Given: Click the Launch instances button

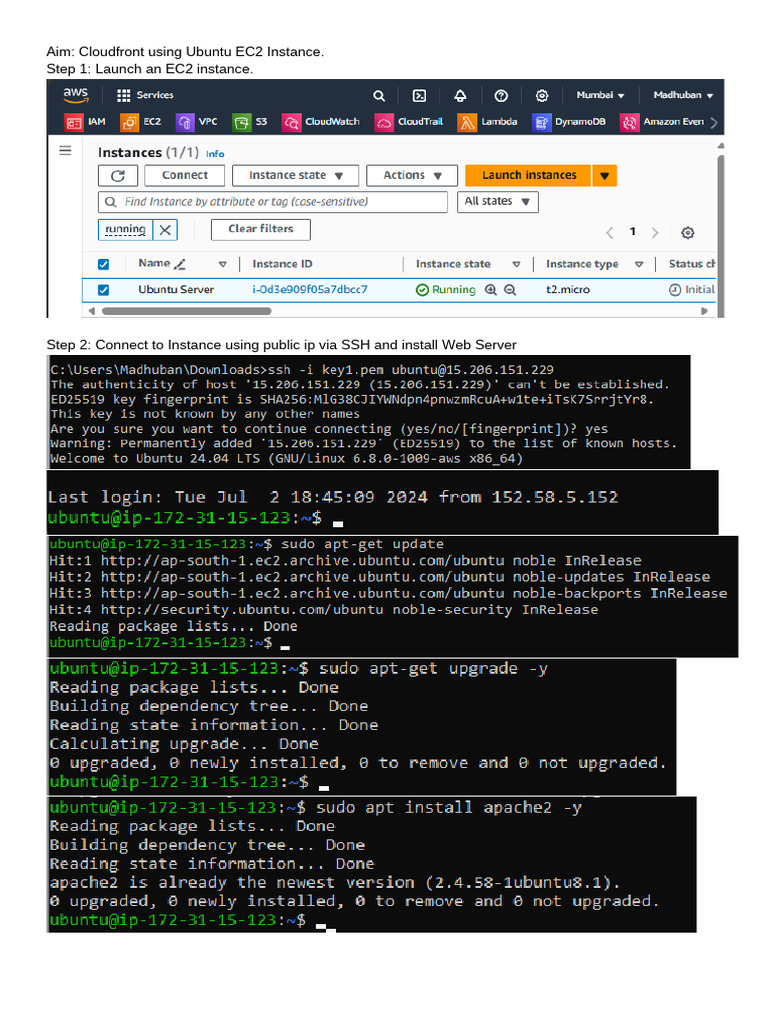Looking at the screenshot, I should [528, 176].
